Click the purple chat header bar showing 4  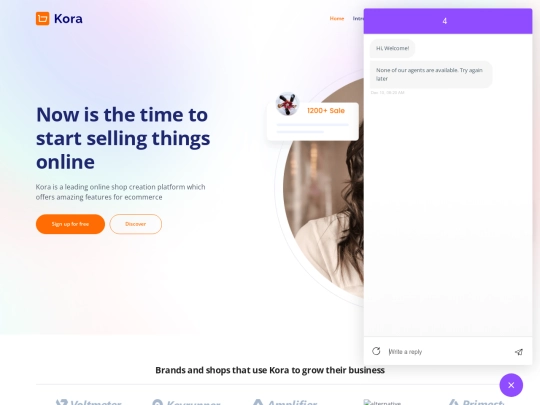pos(448,21)
